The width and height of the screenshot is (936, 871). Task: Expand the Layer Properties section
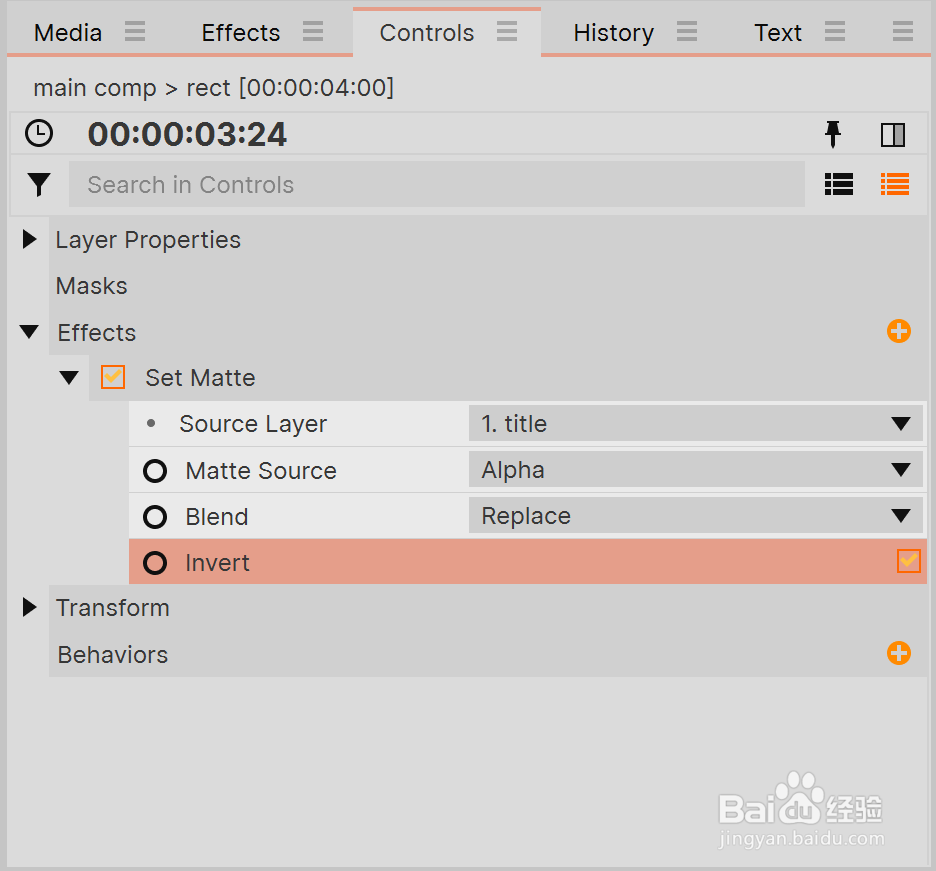29,239
